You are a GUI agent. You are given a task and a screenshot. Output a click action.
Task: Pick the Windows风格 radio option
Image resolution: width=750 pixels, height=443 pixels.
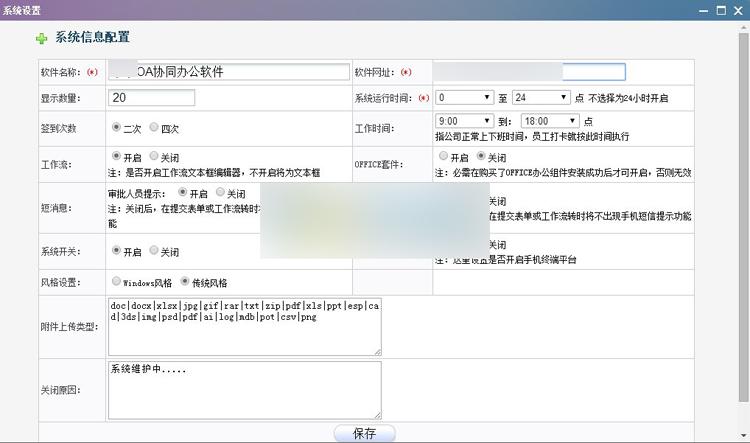tap(117, 282)
